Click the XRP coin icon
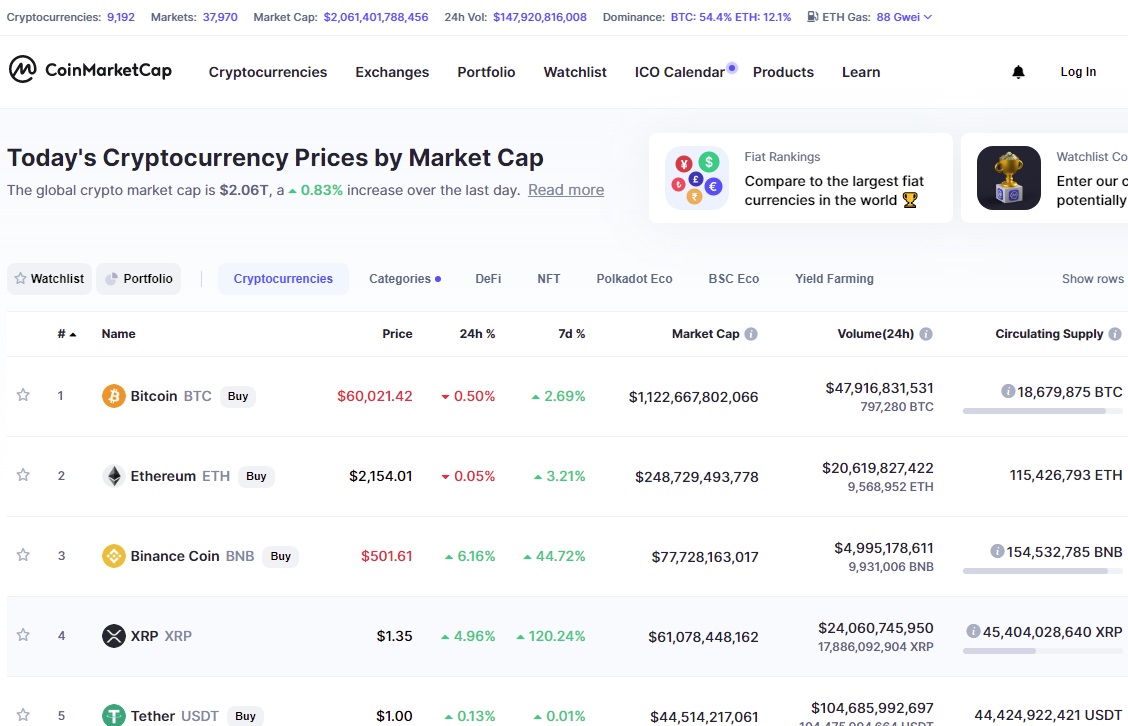The width and height of the screenshot is (1128, 726). click(114, 635)
